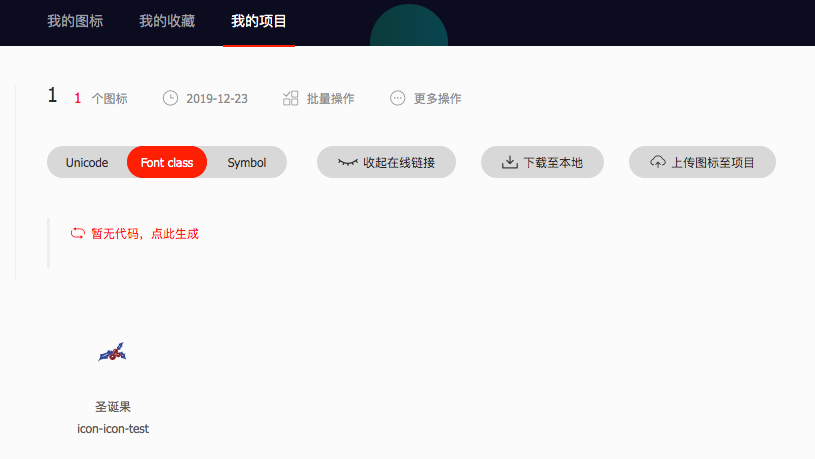Click 下载至本地 download button

[542, 162]
